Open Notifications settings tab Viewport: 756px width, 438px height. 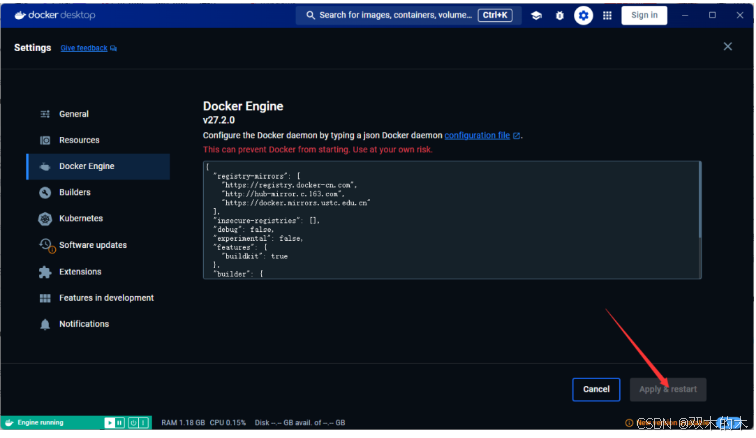pos(98,324)
